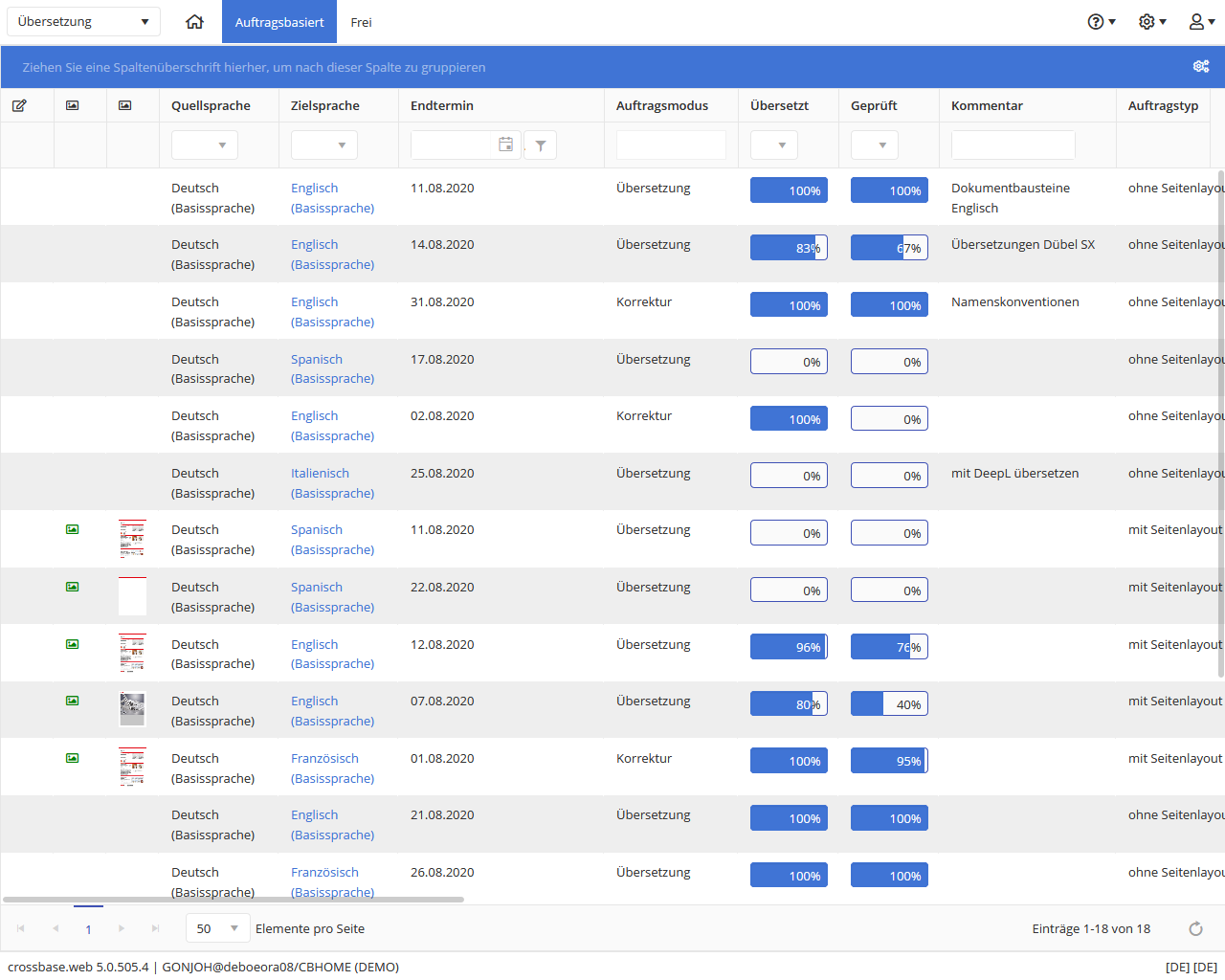The height and width of the screenshot is (980, 1225).
Task: Open the user account menu
Action: (1201, 21)
